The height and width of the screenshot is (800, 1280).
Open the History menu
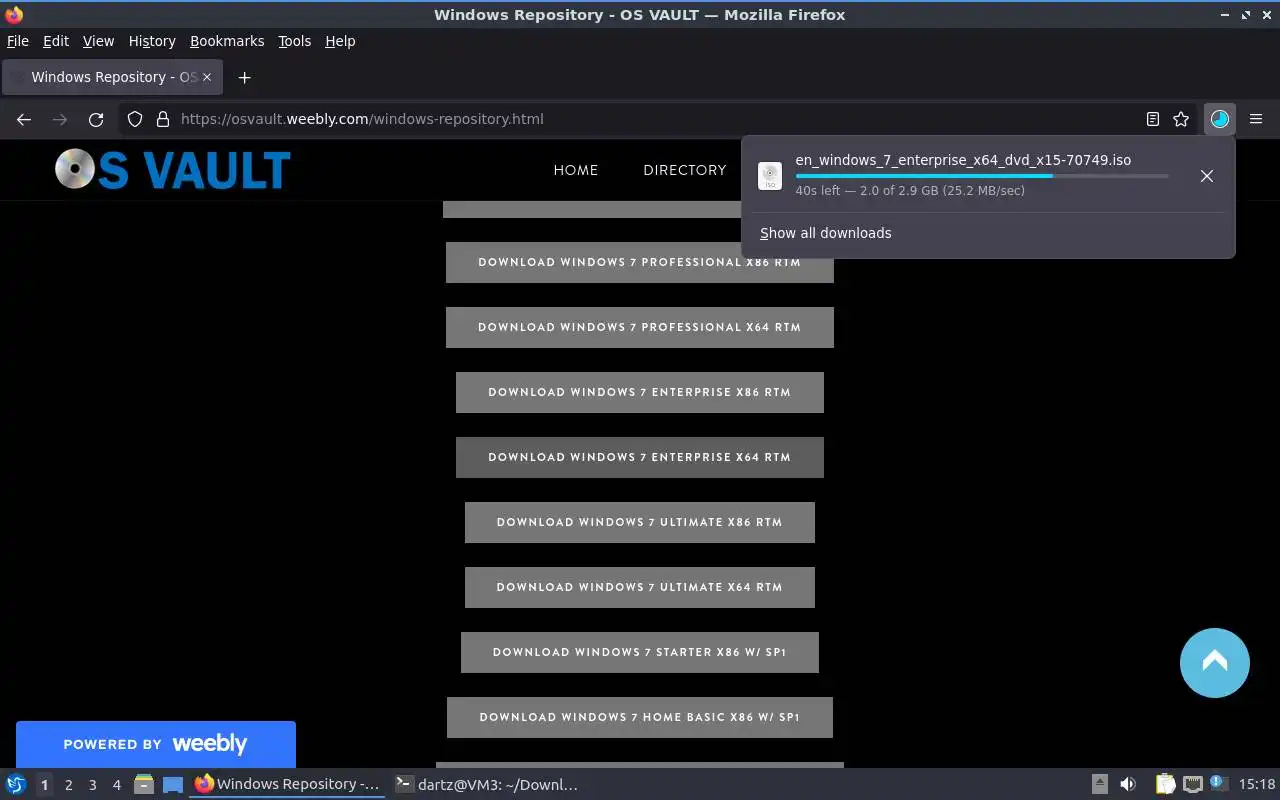pos(152,41)
